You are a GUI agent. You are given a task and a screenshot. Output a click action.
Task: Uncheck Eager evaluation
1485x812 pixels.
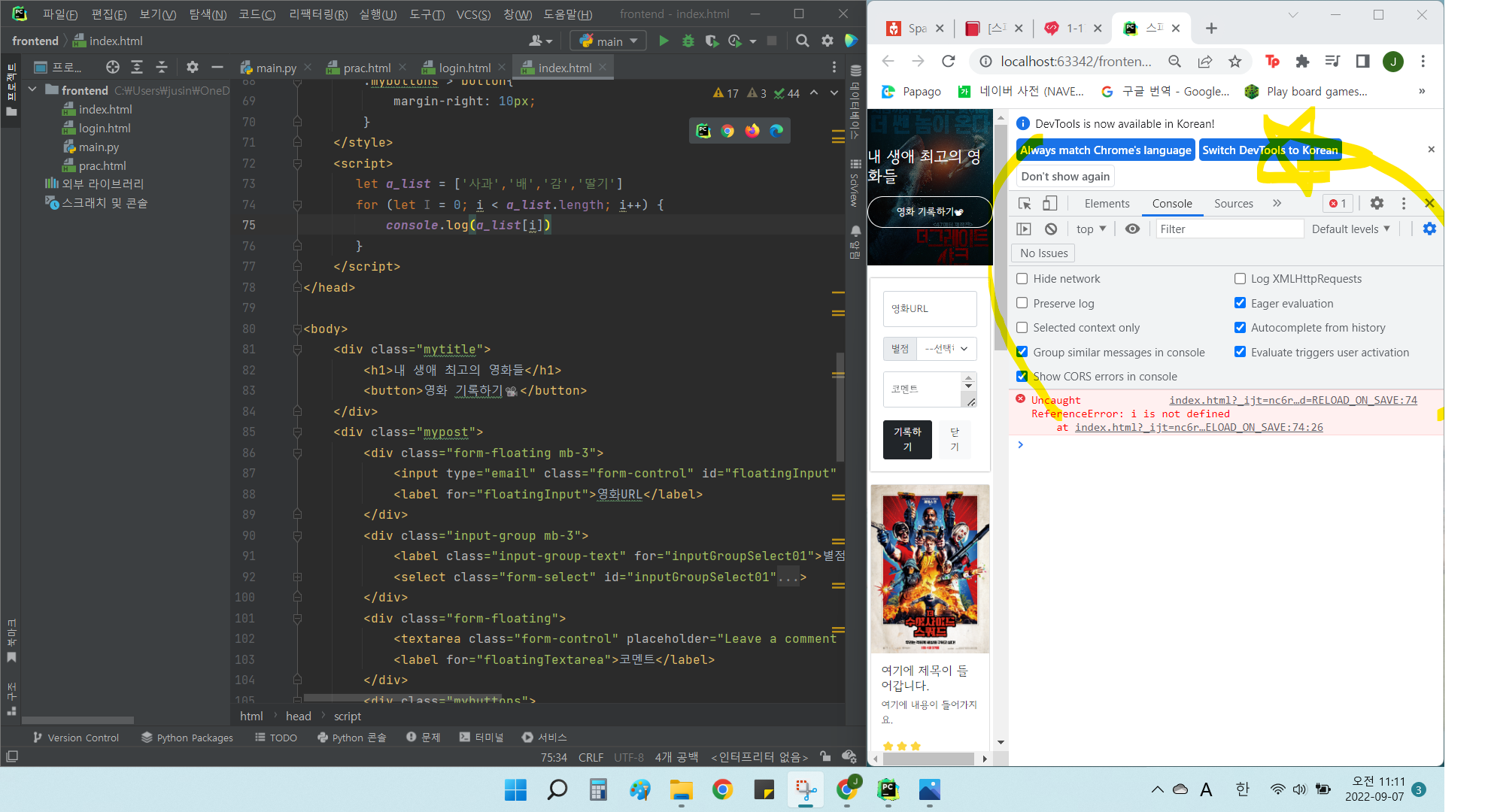point(1240,303)
